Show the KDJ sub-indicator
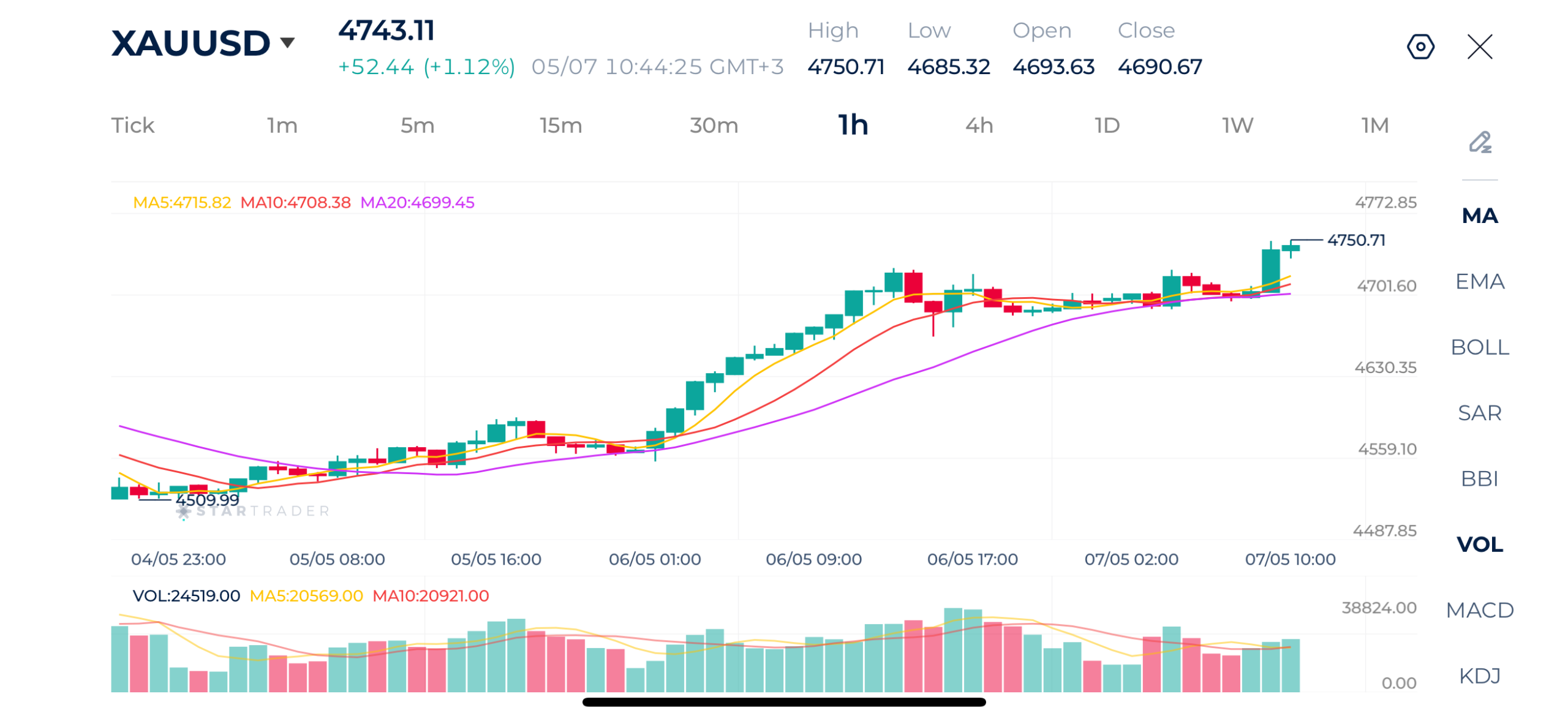 point(1479,675)
